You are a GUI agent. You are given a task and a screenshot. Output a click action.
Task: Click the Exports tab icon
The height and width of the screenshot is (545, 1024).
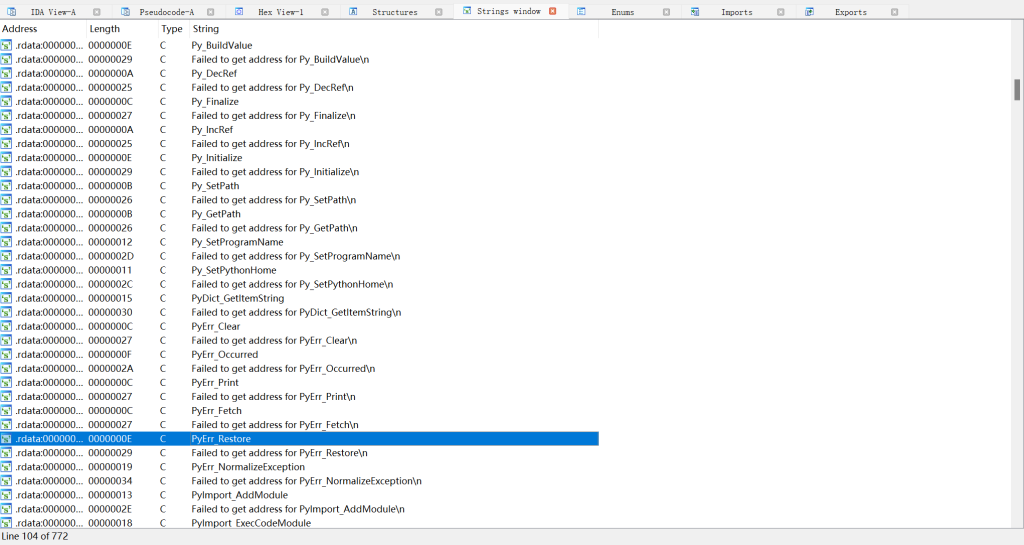point(811,12)
